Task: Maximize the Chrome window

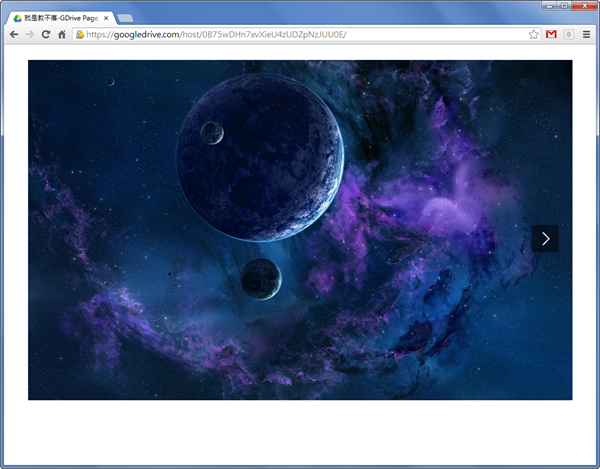Action: pos(564,5)
